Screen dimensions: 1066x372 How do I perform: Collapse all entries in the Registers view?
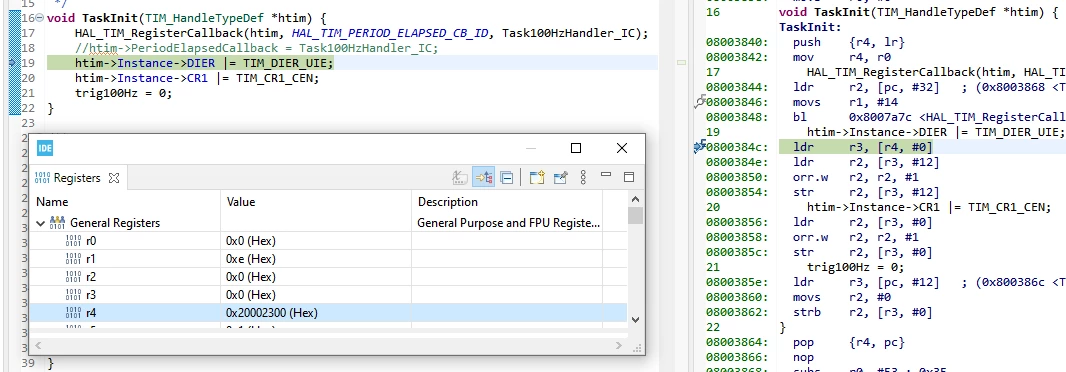click(x=506, y=177)
